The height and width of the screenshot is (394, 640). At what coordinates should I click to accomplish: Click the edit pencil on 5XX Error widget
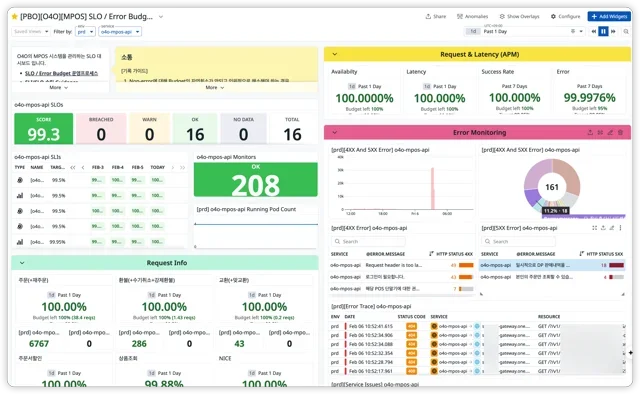[x=611, y=228]
